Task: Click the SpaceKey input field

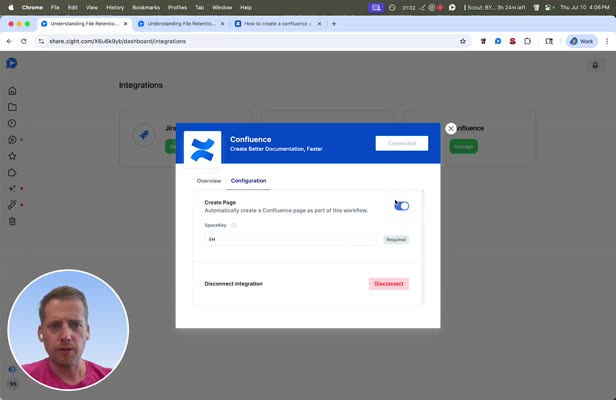Action: 291,239
